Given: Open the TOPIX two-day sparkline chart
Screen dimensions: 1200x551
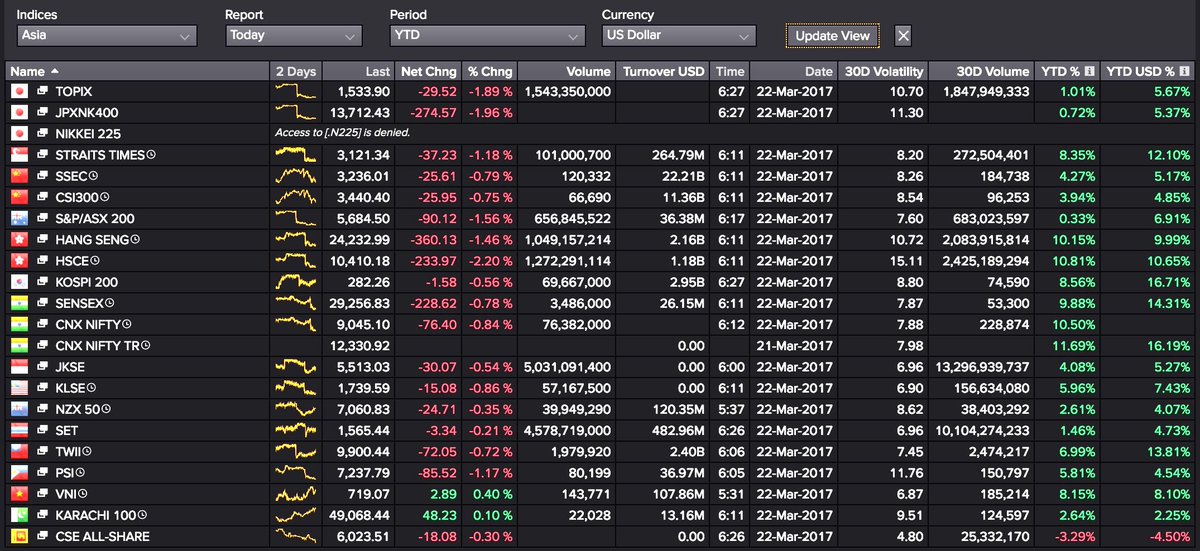Looking at the screenshot, I should click(296, 90).
